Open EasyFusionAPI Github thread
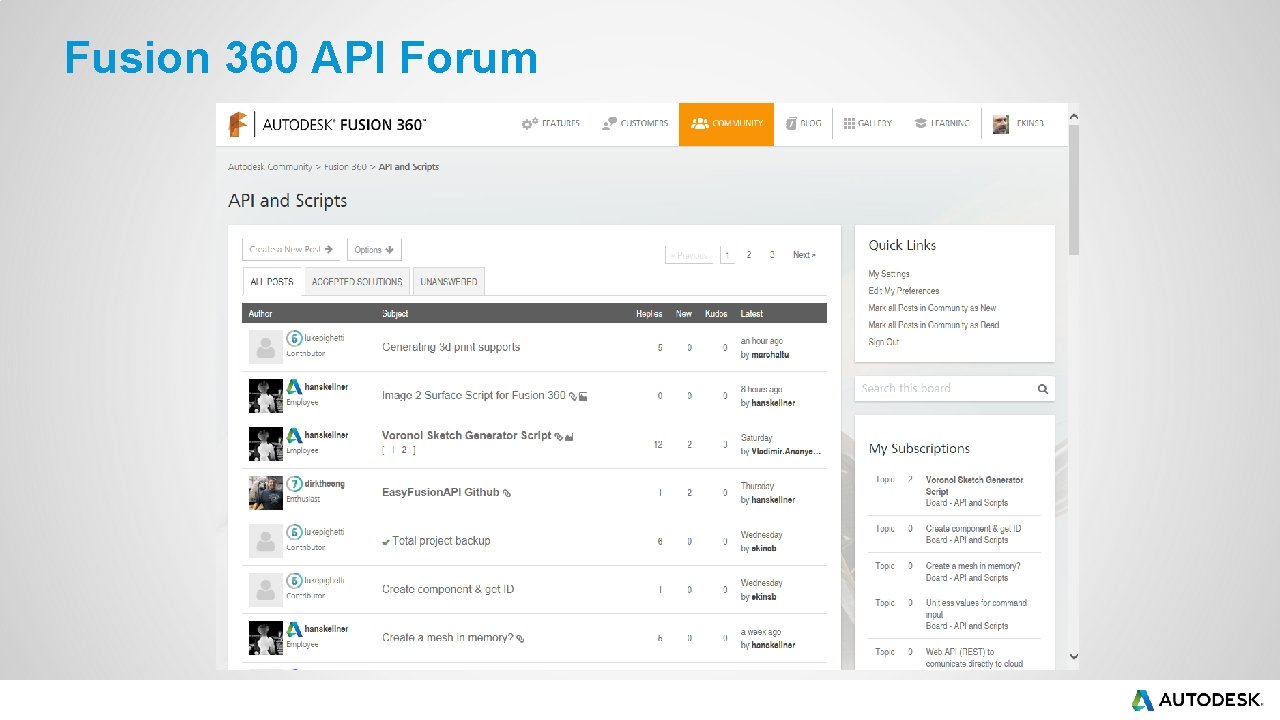The height and width of the screenshot is (720, 1280). (441, 493)
